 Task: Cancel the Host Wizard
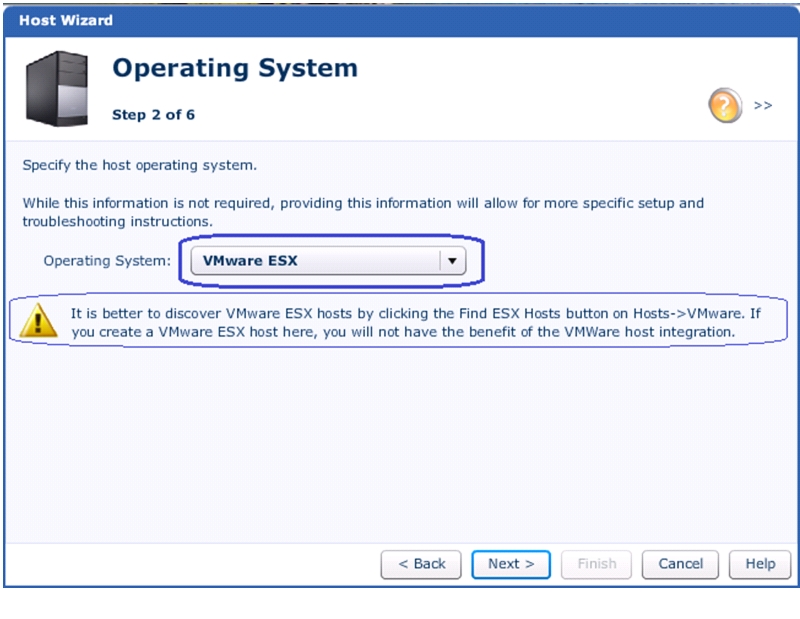point(680,564)
